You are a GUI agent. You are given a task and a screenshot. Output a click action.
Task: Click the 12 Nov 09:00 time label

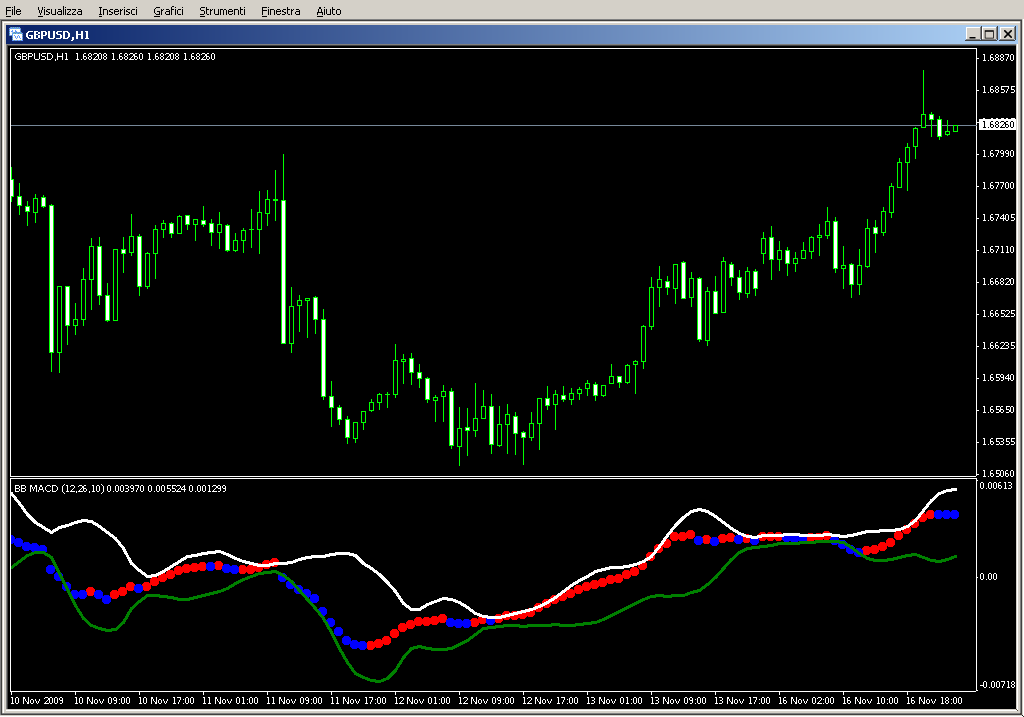(487, 701)
